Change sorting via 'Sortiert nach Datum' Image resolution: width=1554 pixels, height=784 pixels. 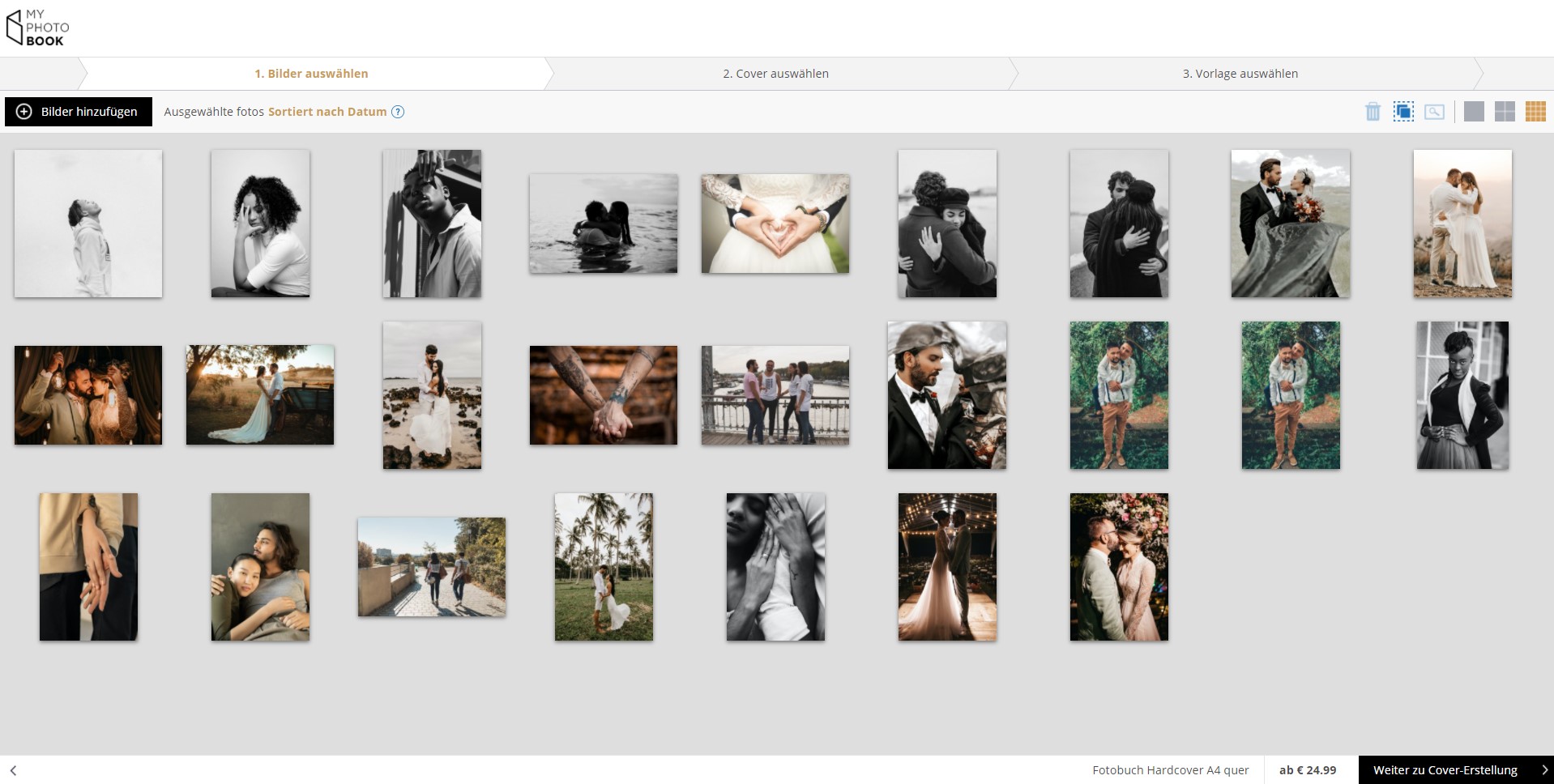(x=327, y=112)
